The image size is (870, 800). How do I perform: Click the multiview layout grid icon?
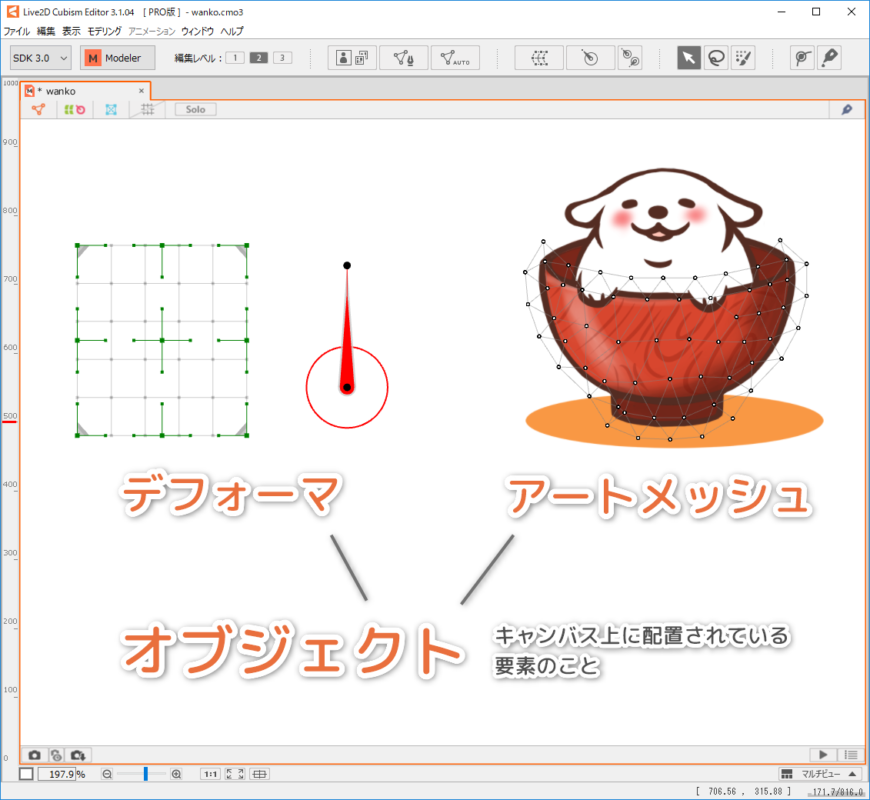click(x=786, y=773)
